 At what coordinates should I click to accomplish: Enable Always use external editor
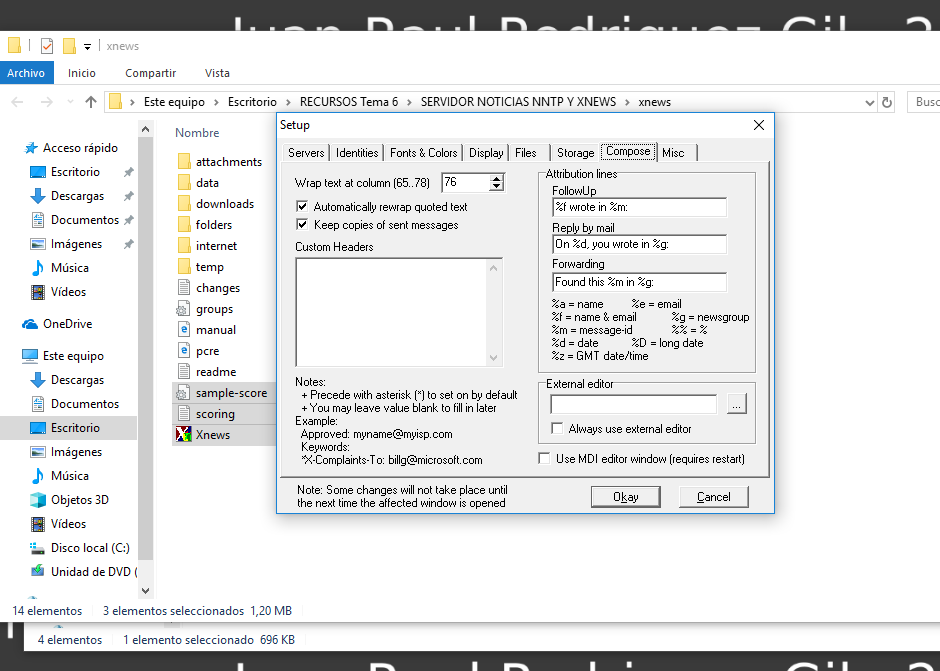(x=557, y=428)
